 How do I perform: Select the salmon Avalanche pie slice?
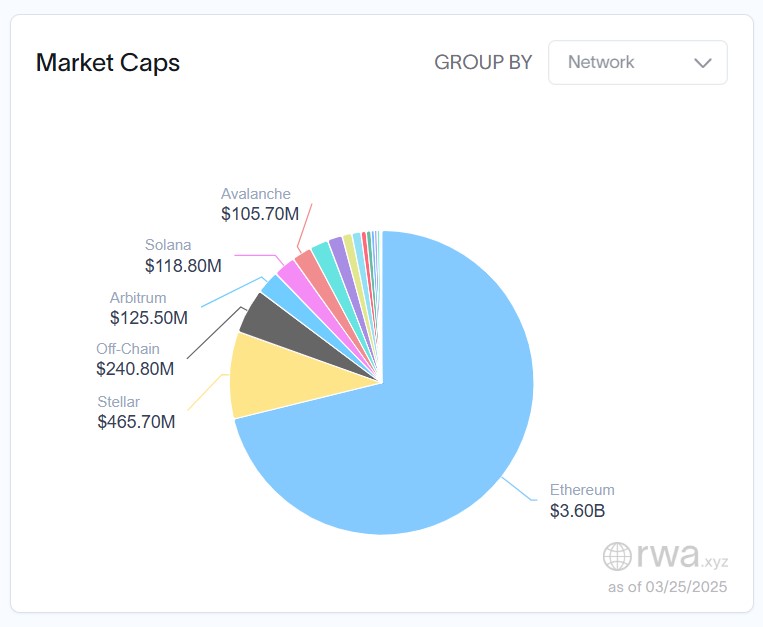(304, 260)
